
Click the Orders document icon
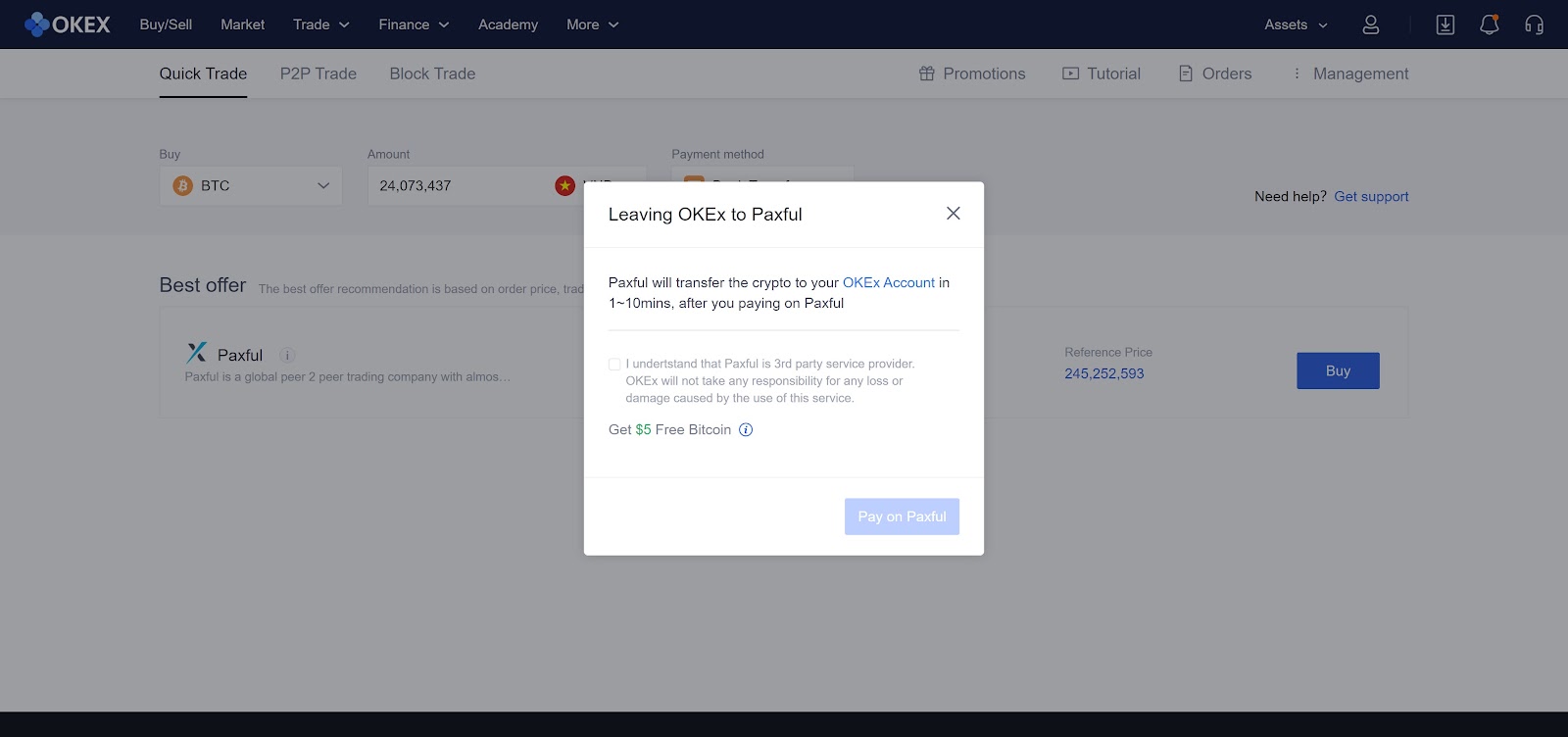(x=1186, y=74)
